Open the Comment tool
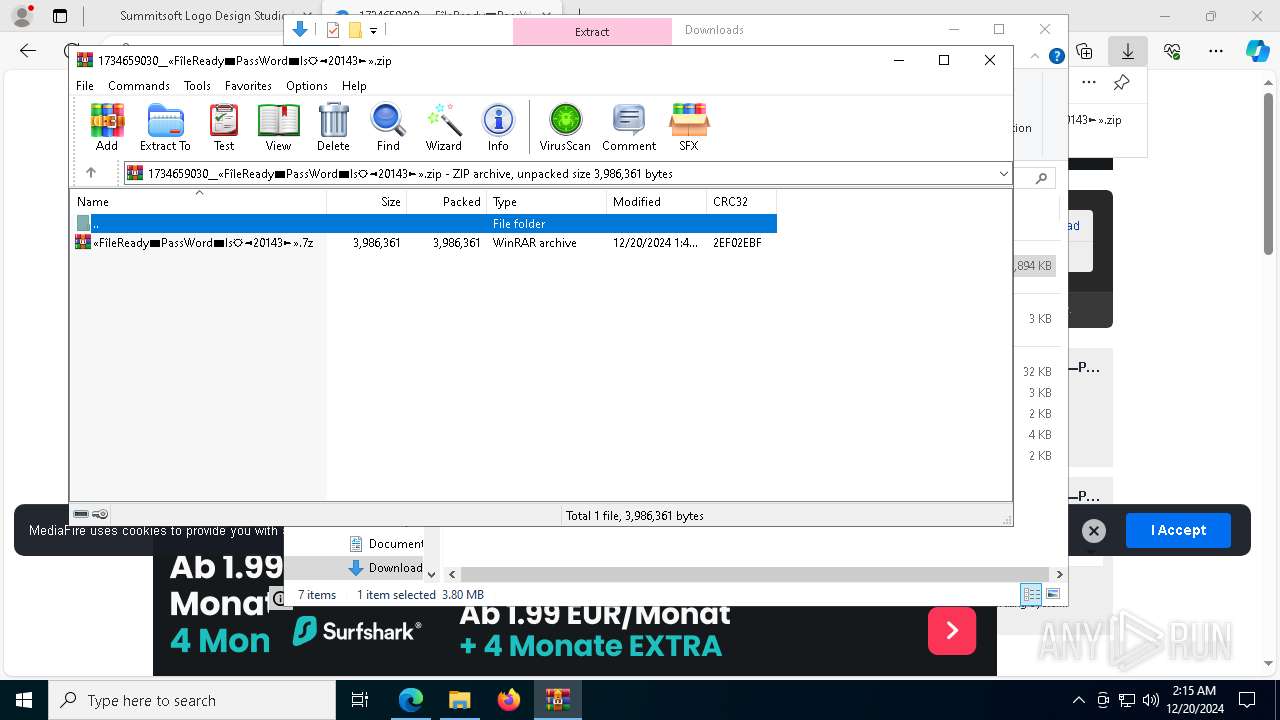The width and height of the screenshot is (1280, 720). [629, 127]
